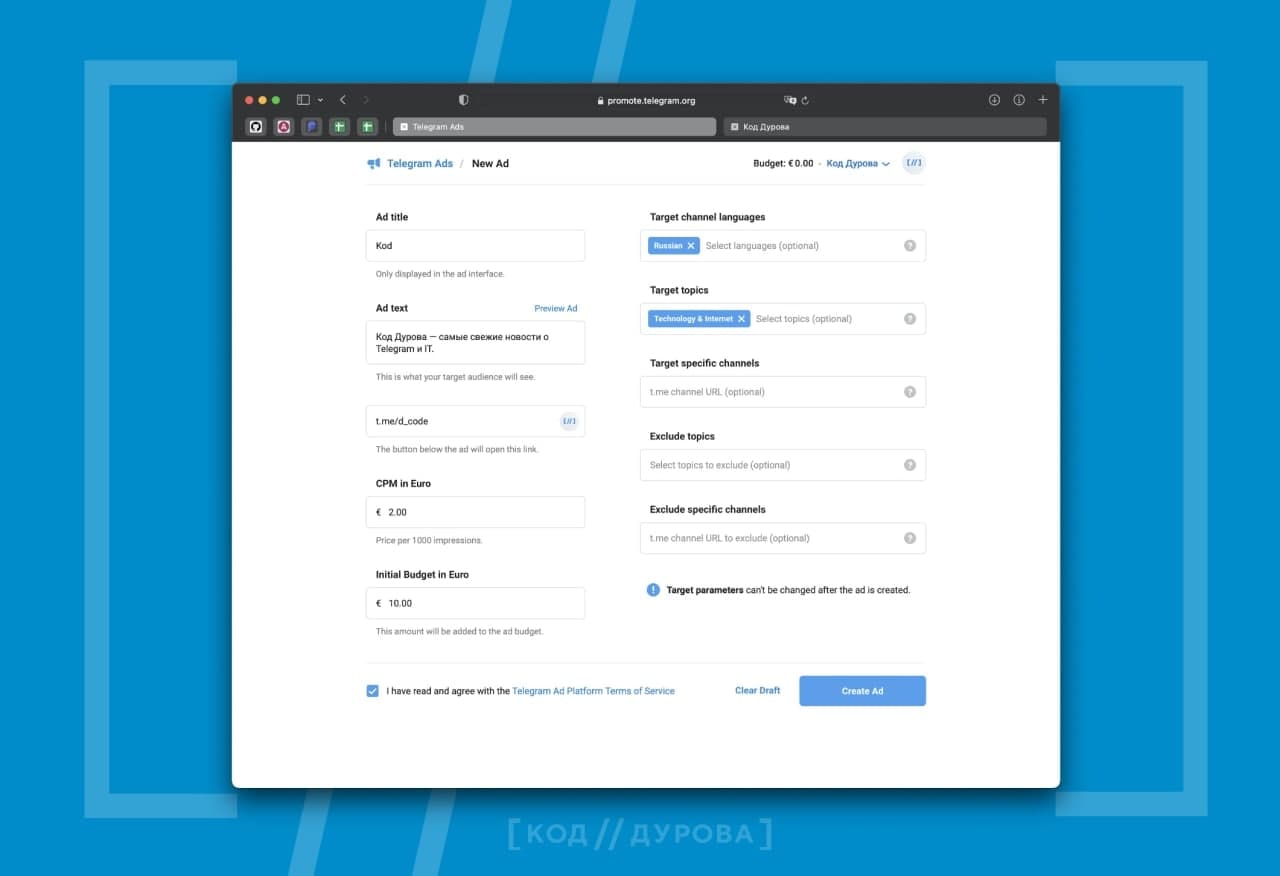Viewport: 1280px width, 876px height.
Task: Click the Budget: € 0.00 label
Action: (x=783, y=163)
